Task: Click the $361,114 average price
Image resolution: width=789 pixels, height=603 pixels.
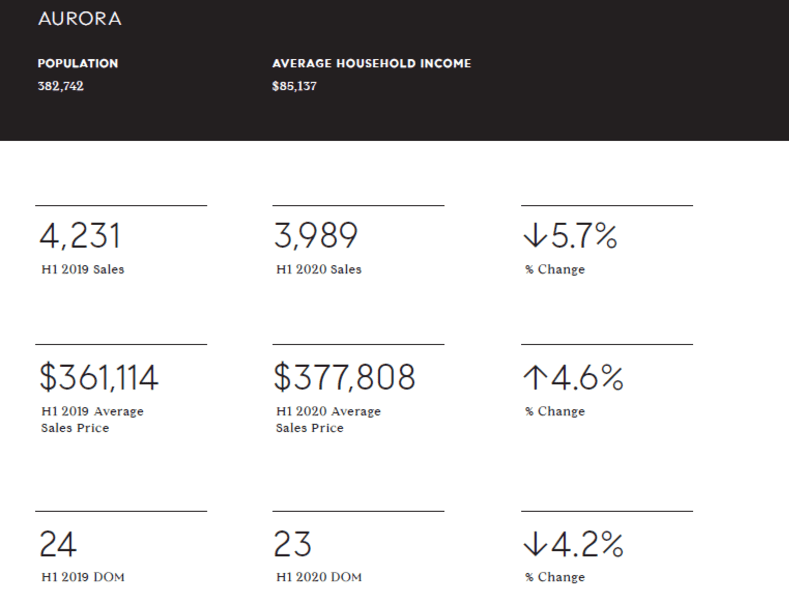Action: point(99,377)
